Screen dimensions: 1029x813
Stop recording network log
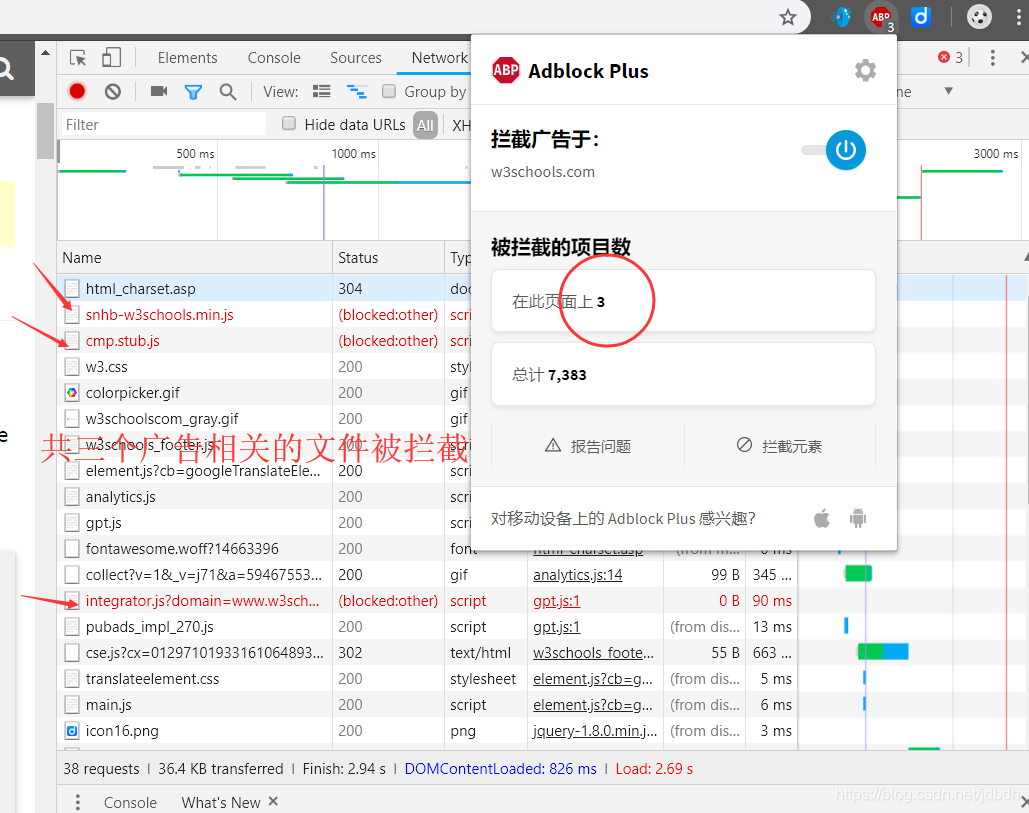tap(77, 91)
